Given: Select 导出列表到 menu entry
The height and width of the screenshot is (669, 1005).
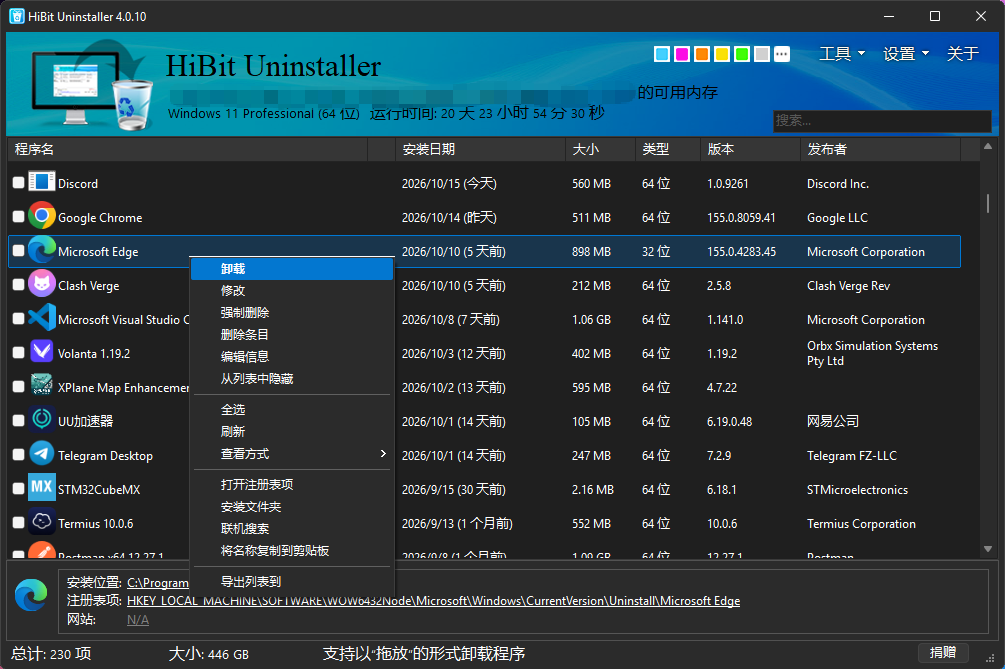Looking at the screenshot, I should tap(292, 582).
